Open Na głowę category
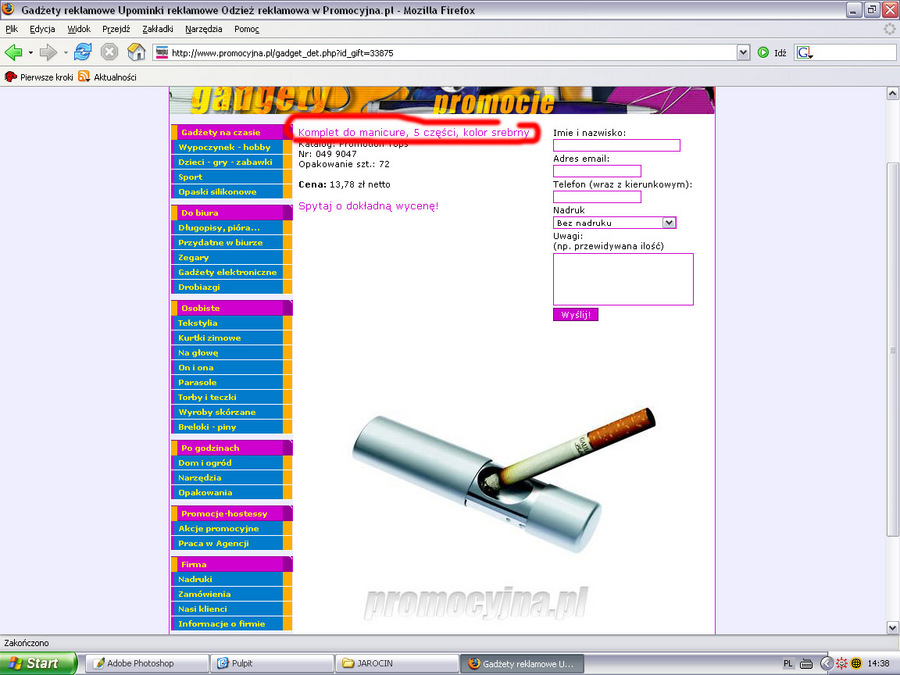The image size is (900, 675). (227, 352)
